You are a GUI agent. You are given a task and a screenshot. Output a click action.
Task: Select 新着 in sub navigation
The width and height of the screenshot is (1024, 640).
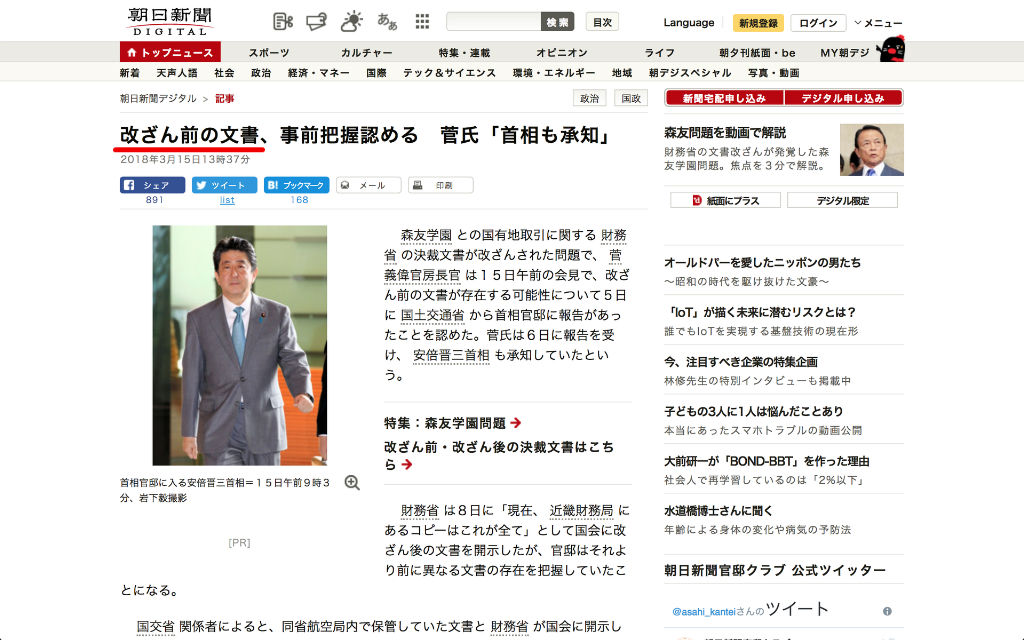[x=129, y=72]
